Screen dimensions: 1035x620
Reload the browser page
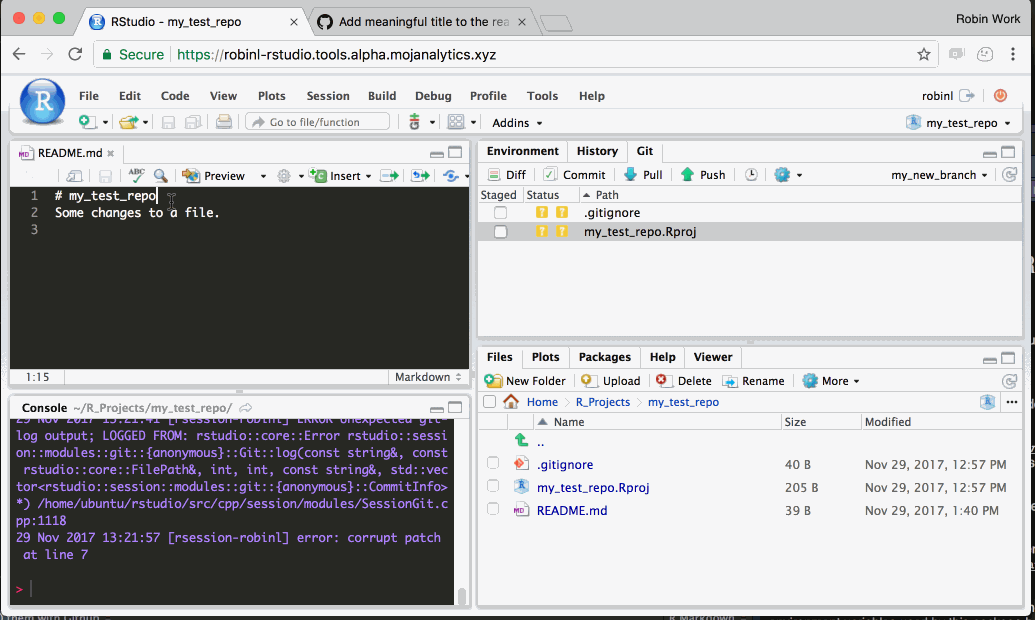point(75,54)
